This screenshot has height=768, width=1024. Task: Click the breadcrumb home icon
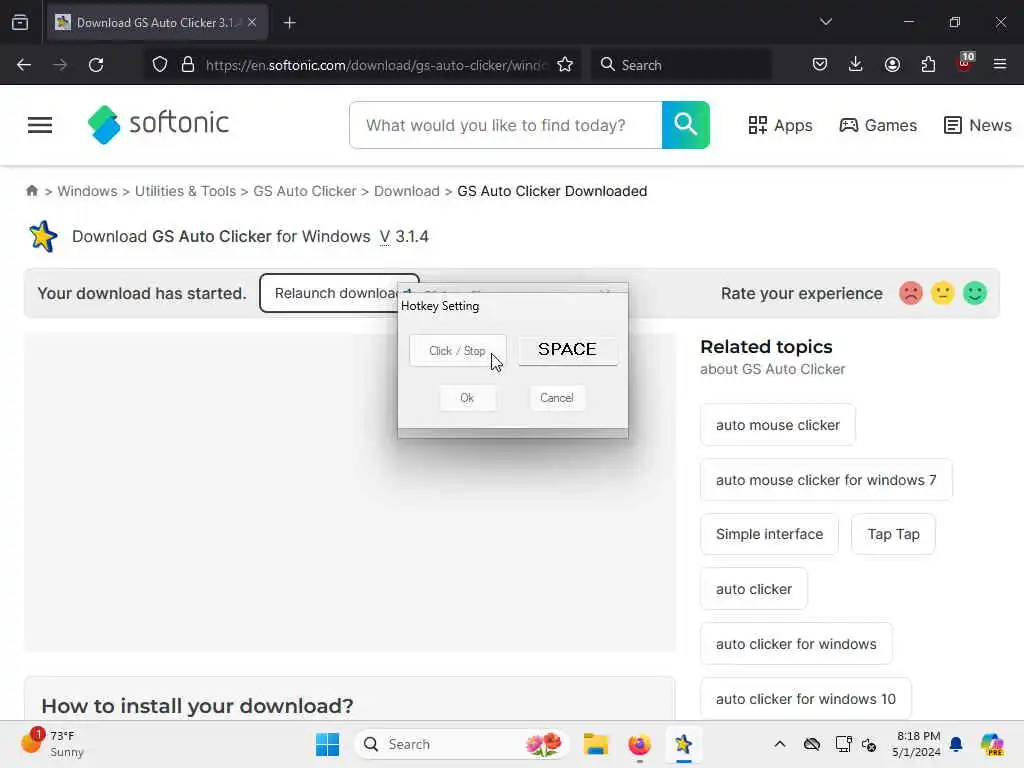click(31, 191)
